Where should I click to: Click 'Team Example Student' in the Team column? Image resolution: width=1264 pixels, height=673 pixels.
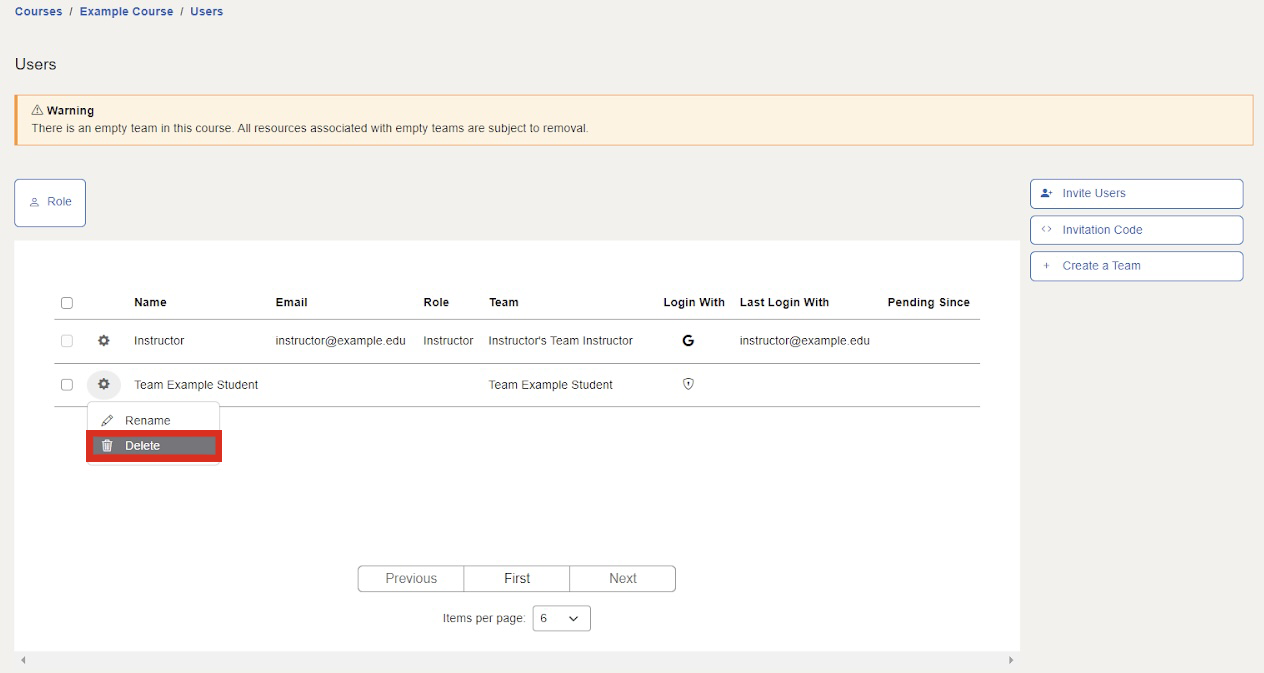pyautogui.click(x=551, y=385)
